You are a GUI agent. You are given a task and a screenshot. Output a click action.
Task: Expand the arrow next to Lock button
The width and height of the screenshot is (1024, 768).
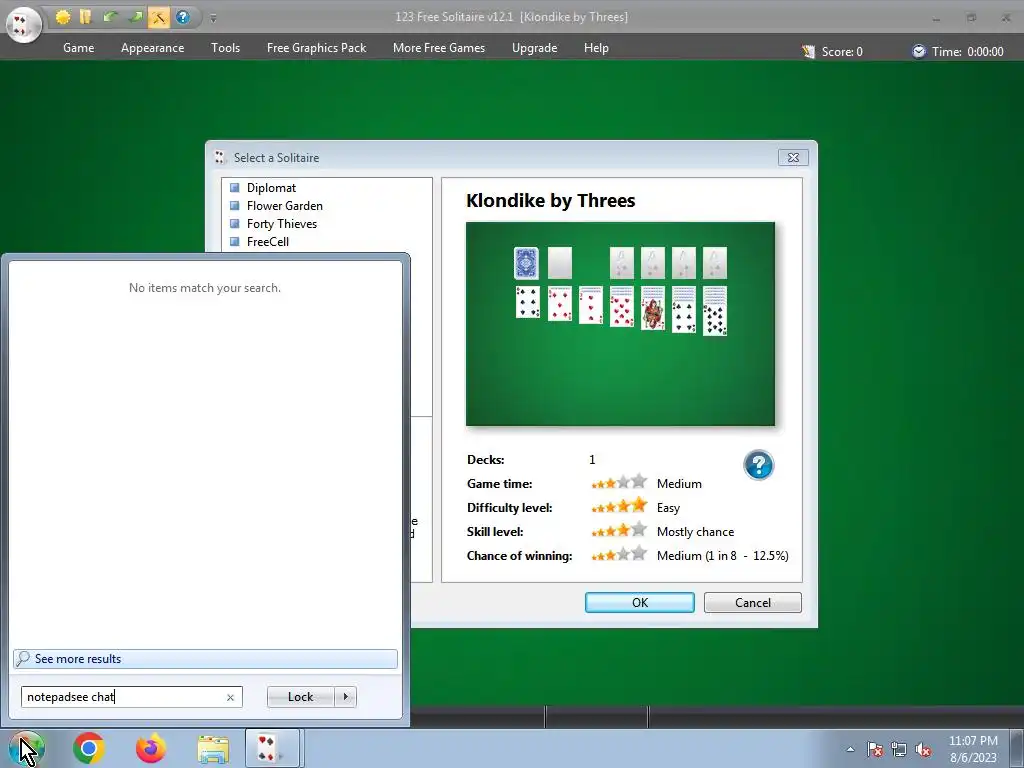(345, 697)
